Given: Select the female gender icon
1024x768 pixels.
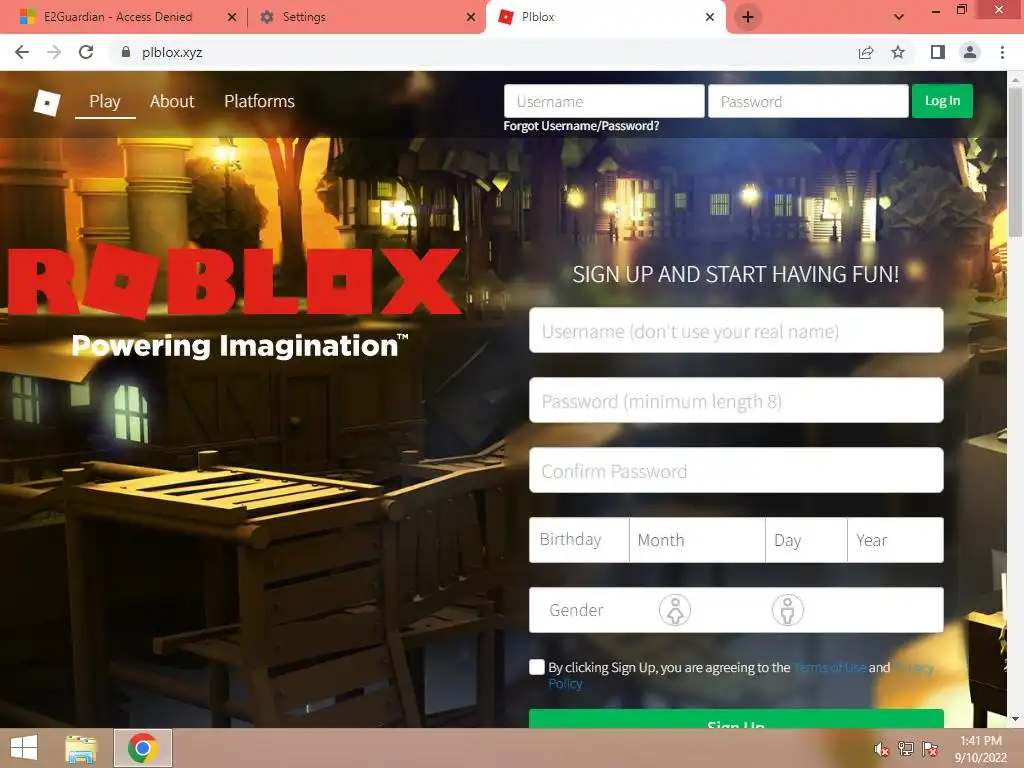Looking at the screenshot, I should (675, 611).
